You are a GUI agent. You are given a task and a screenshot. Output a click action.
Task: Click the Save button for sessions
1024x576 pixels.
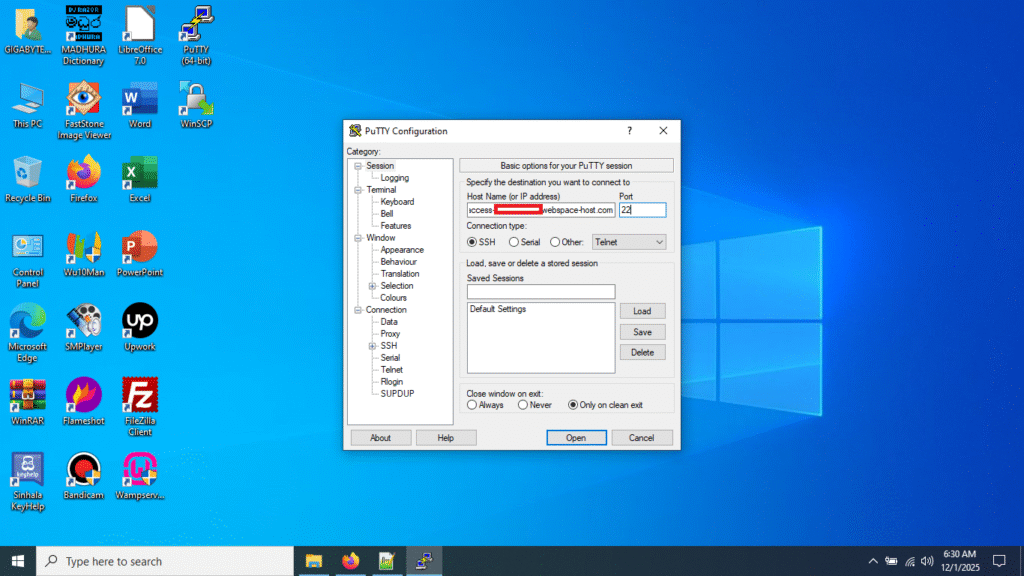click(642, 331)
